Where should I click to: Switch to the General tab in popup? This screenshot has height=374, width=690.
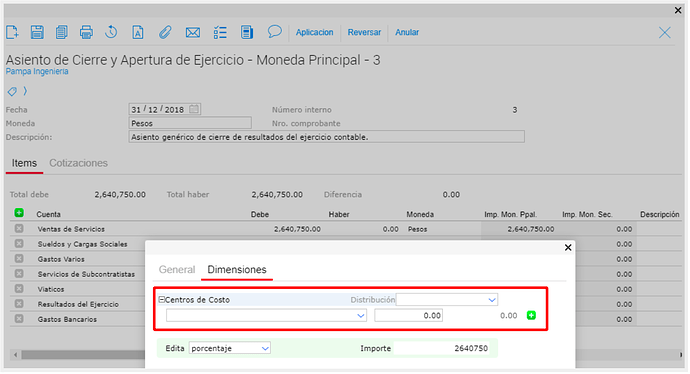177,269
